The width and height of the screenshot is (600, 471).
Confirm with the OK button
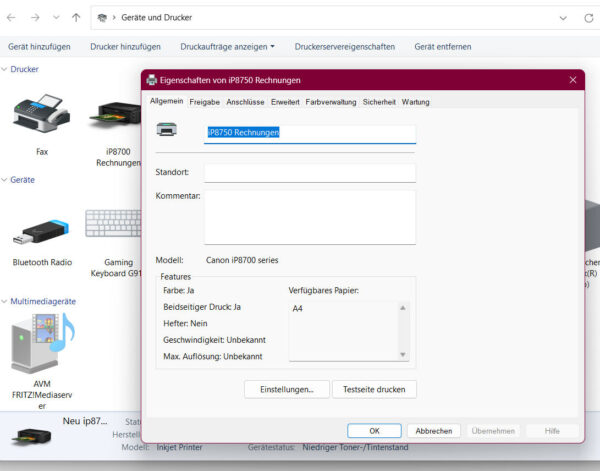point(374,431)
